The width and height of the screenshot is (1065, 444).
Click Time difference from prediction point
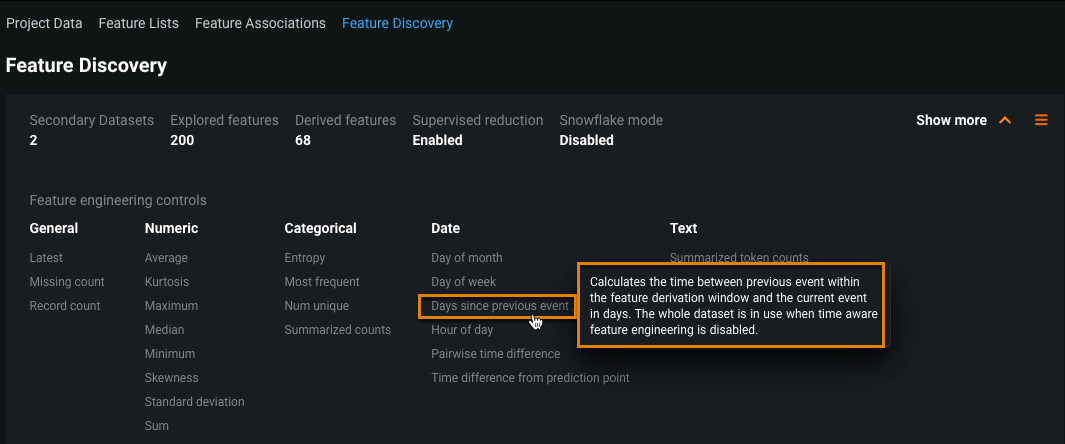point(530,378)
